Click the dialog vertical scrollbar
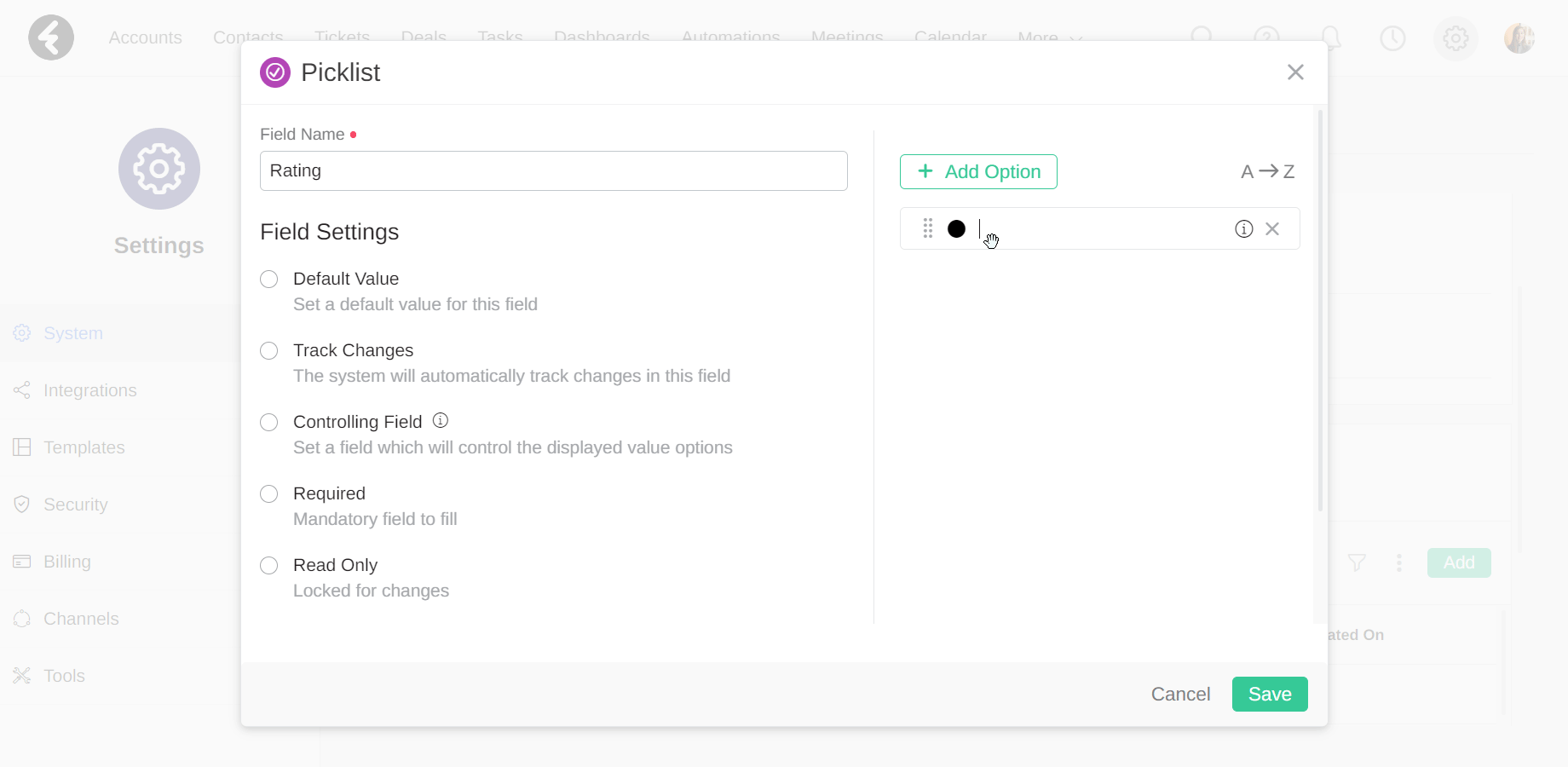This screenshot has height=767, width=1568. coord(1320,311)
